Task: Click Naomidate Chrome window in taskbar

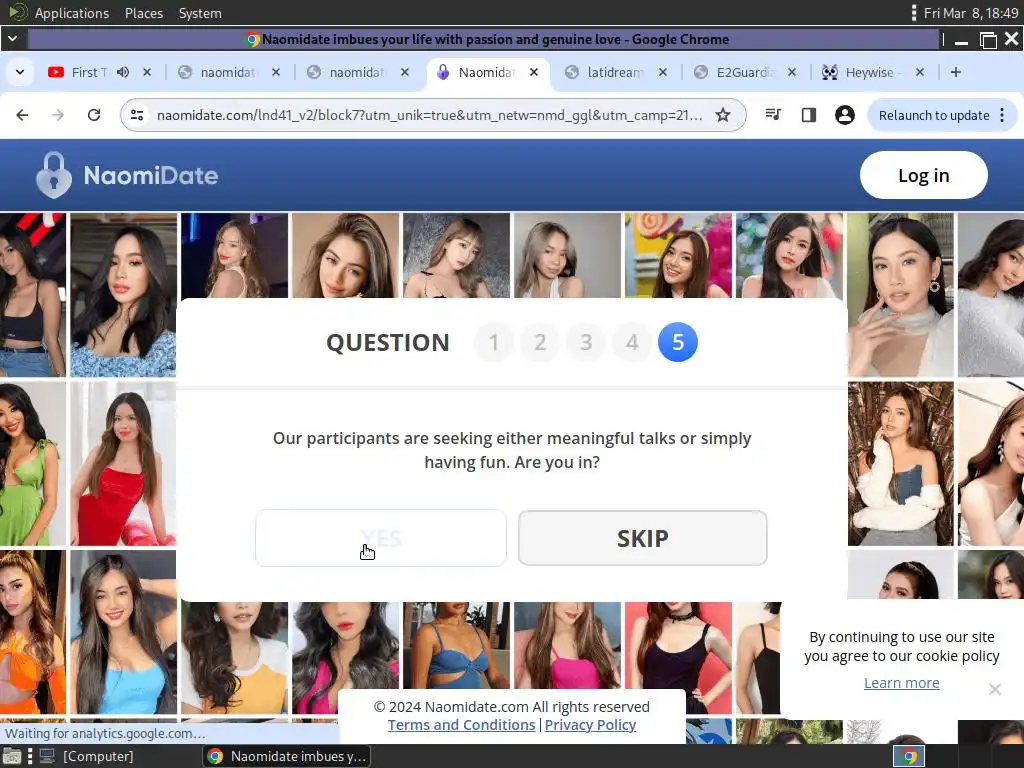Action: (287, 756)
